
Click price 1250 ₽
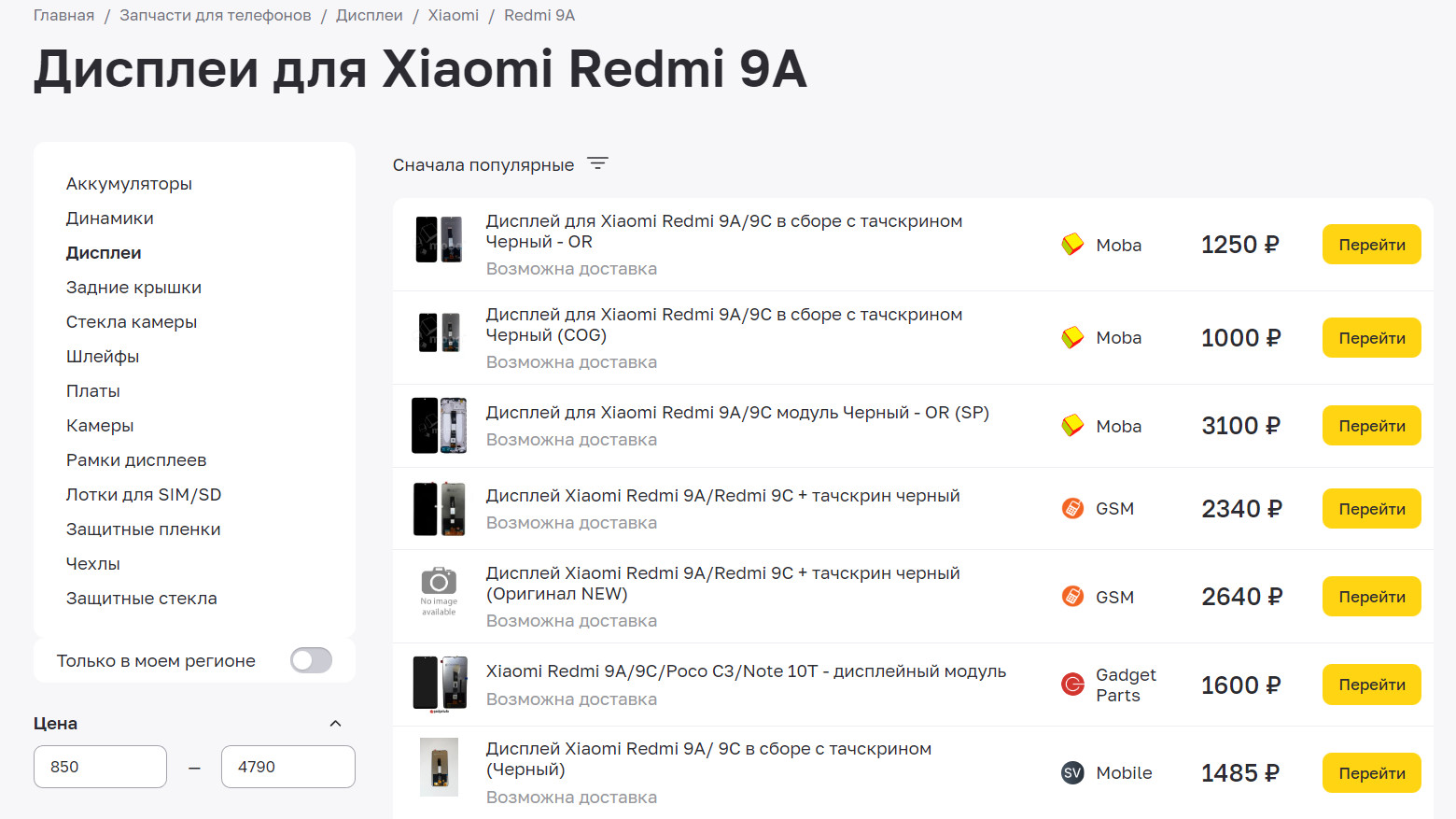pos(1239,245)
